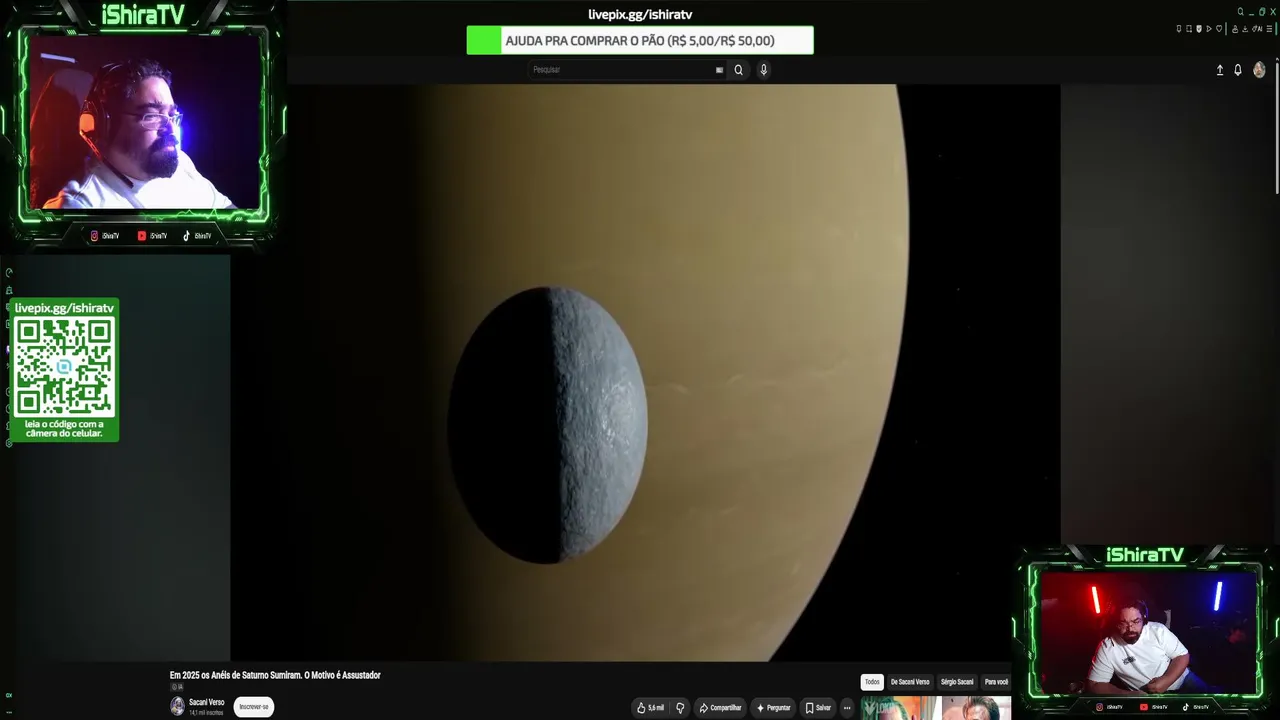Select the Para você filter chip
This screenshot has height=720, width=1280.
click(996, 682)
